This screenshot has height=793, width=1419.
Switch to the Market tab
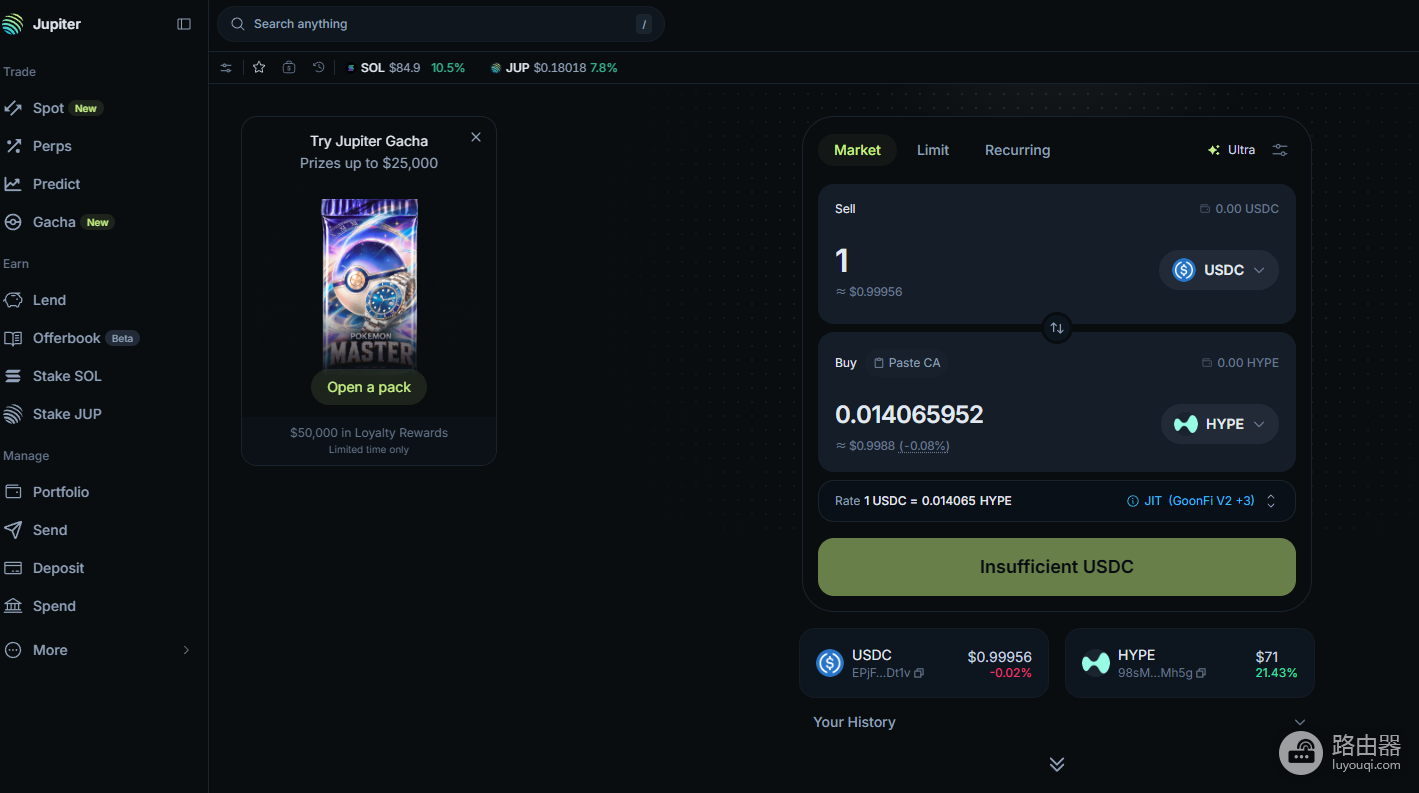(x=858, y=150)
